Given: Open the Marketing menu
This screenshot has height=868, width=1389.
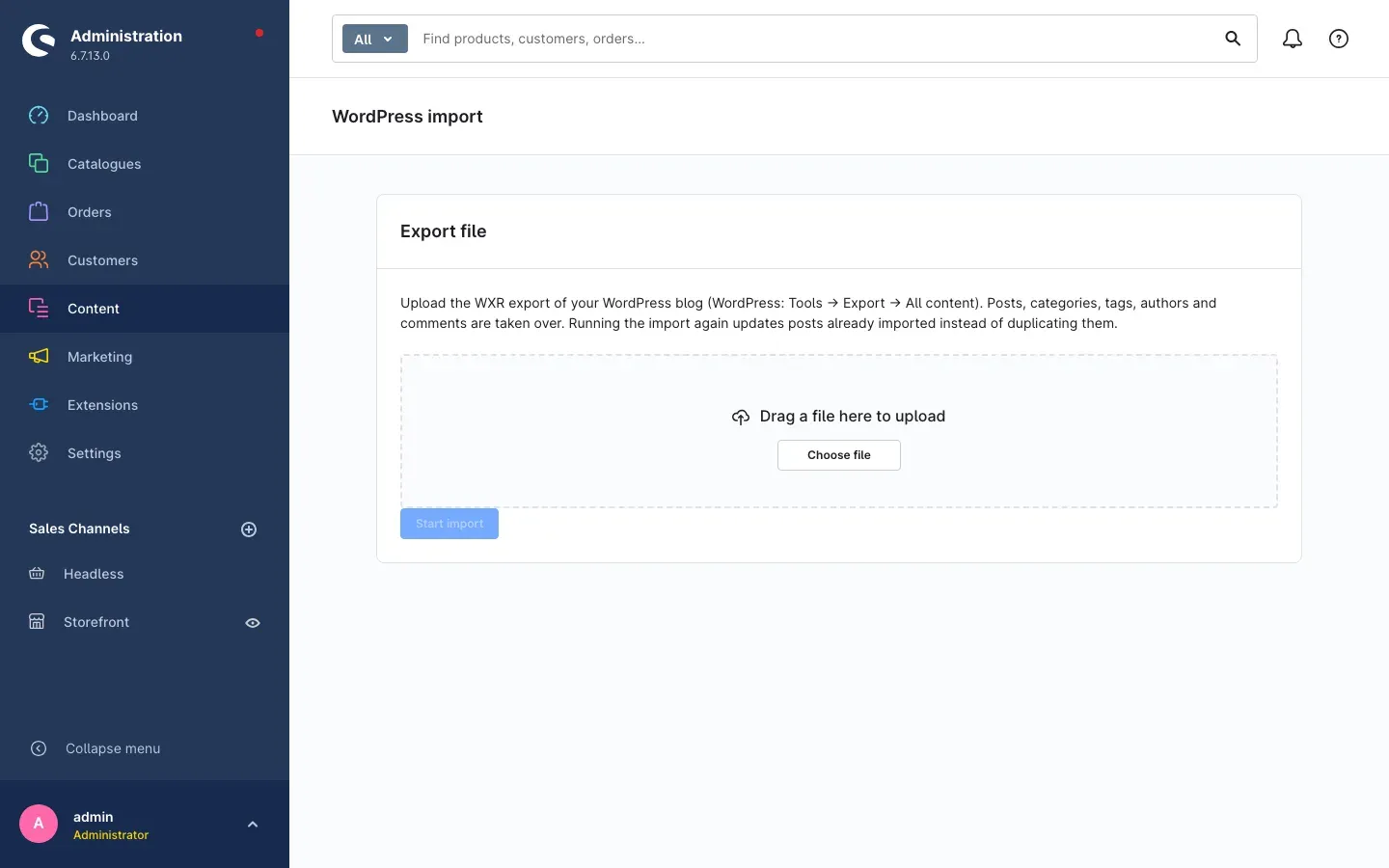Looking at the screenshot, I should click(145, 357).
